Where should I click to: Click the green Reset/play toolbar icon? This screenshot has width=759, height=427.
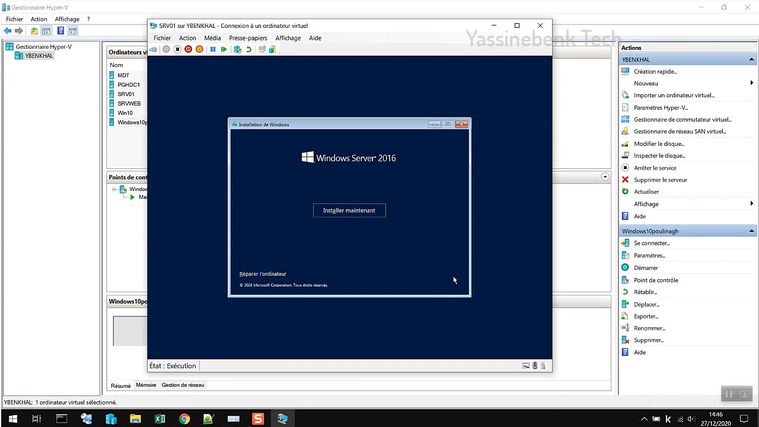[x=224, y=49]
